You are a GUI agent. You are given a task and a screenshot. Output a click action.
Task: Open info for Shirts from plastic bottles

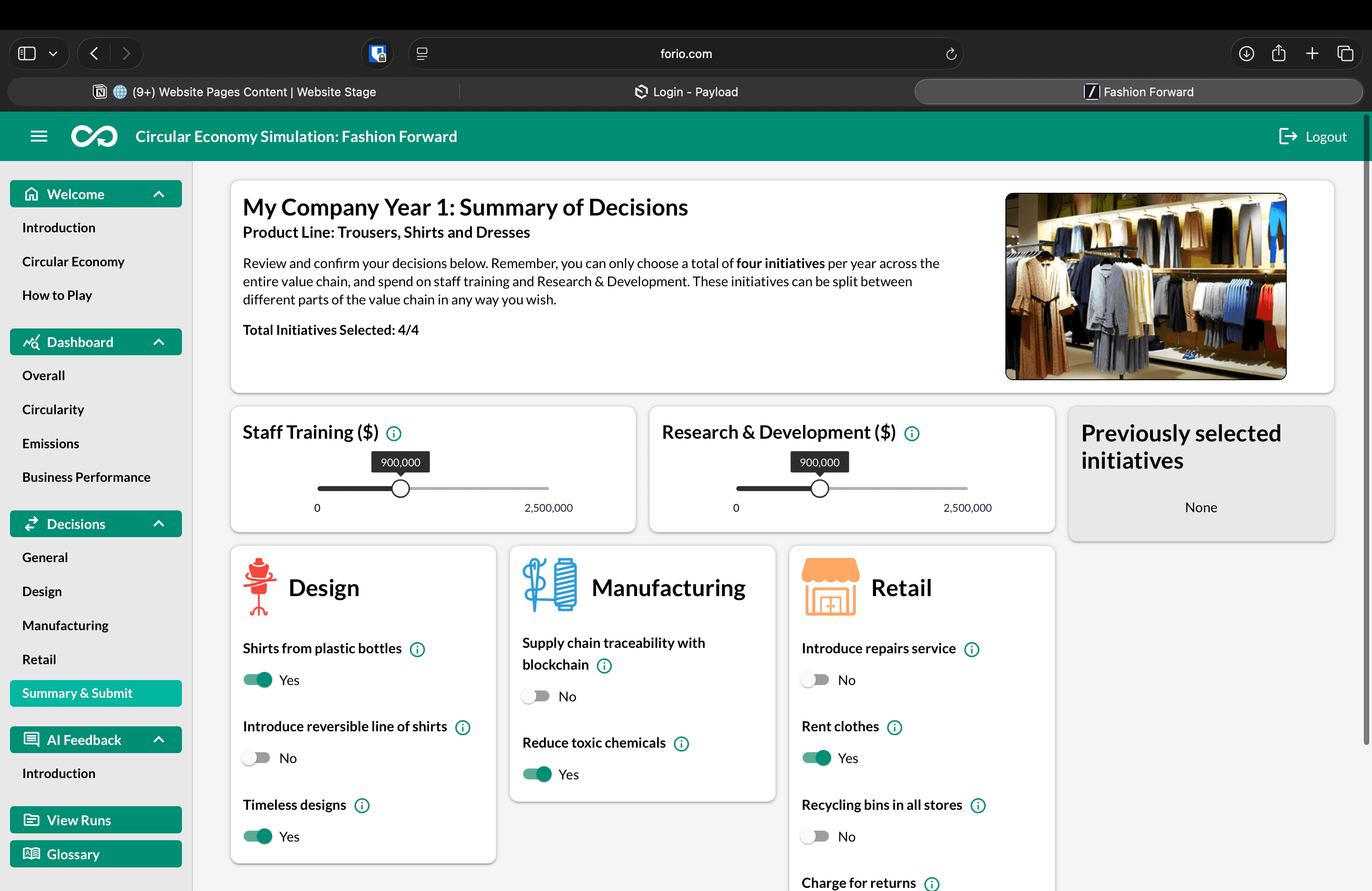click(x=417, y=650)
